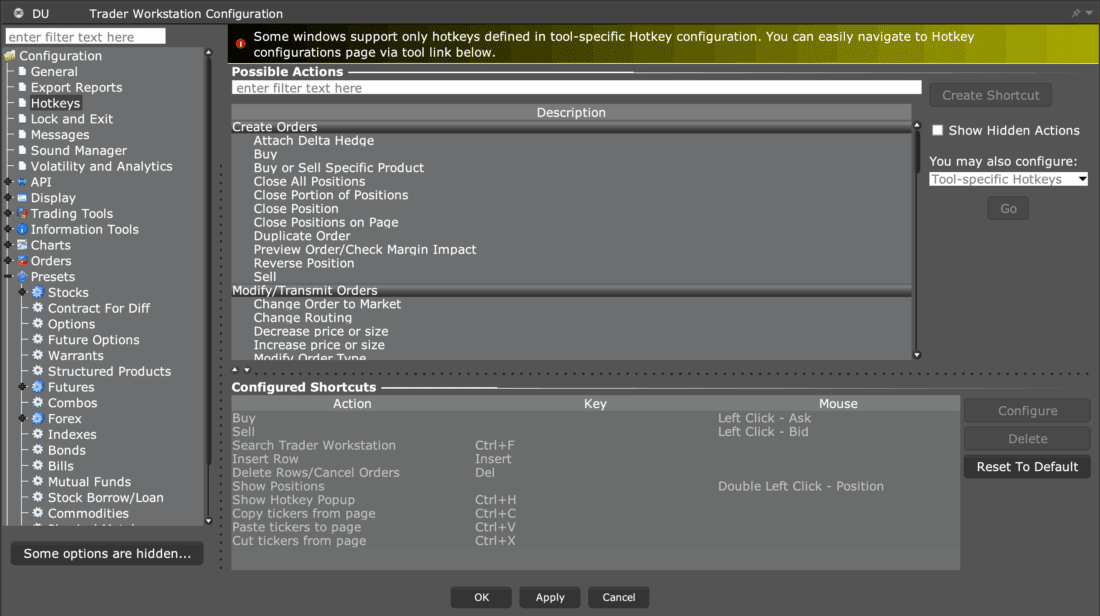
Task: Expand the Forex presets node
Action: tap(20, 418)
